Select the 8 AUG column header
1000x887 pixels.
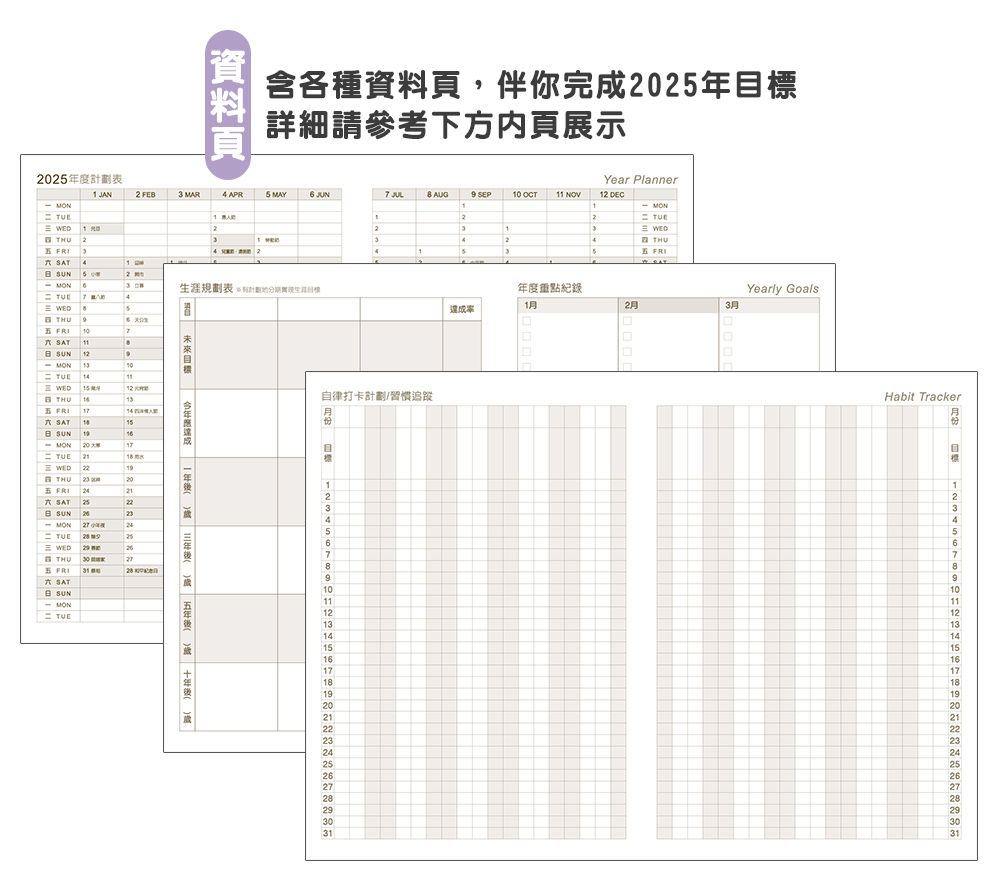438,194
